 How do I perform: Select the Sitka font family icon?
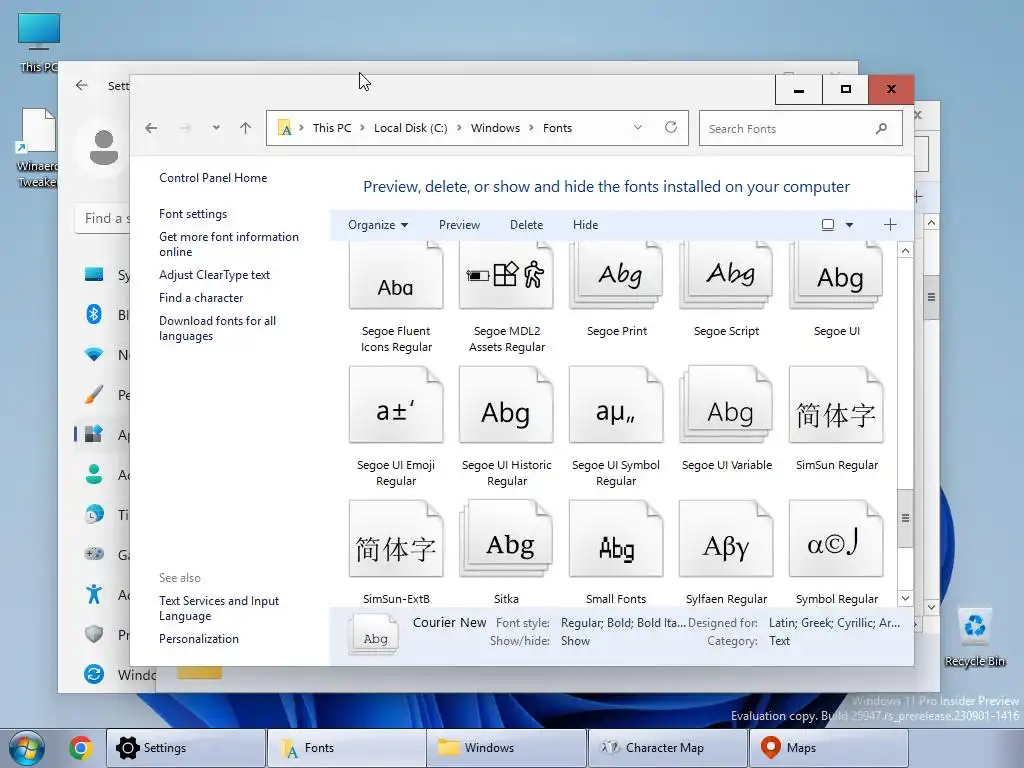click(x=506, y=539)
